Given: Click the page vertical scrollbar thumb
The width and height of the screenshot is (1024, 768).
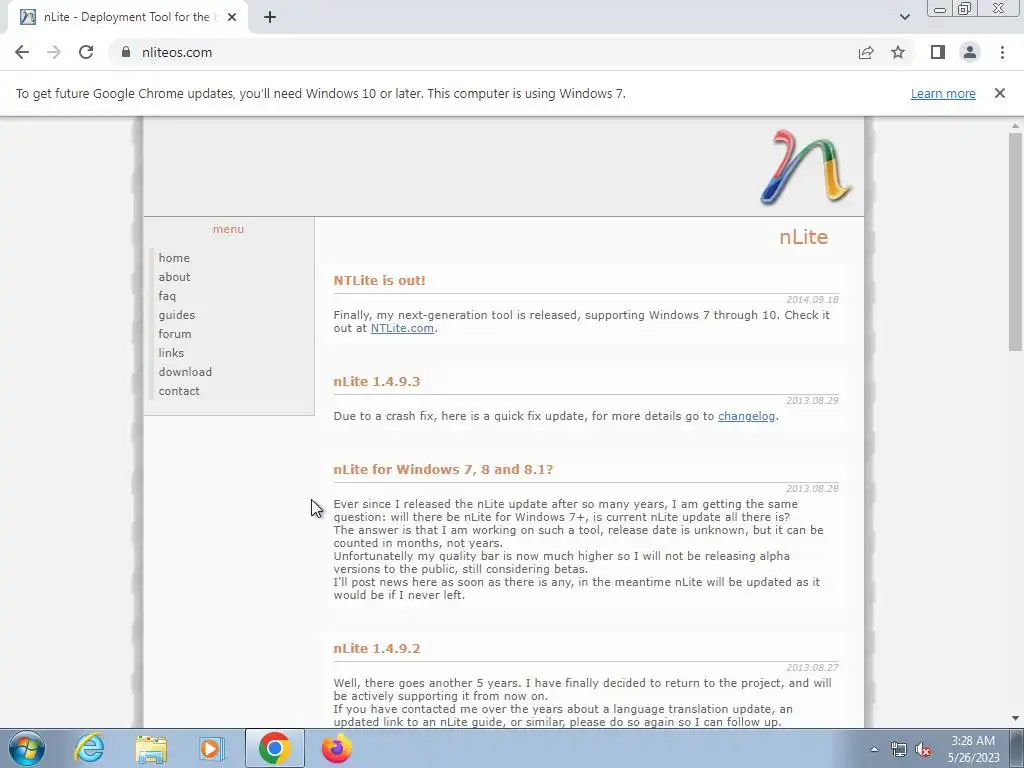Looking at the screenshot, I should (1015, 242).
